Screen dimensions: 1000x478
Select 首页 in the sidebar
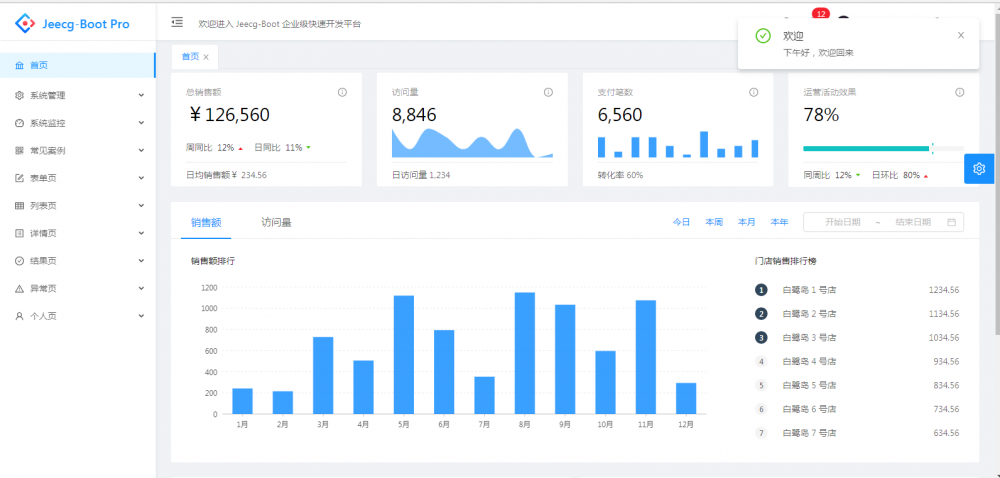[x=78, y=65]
